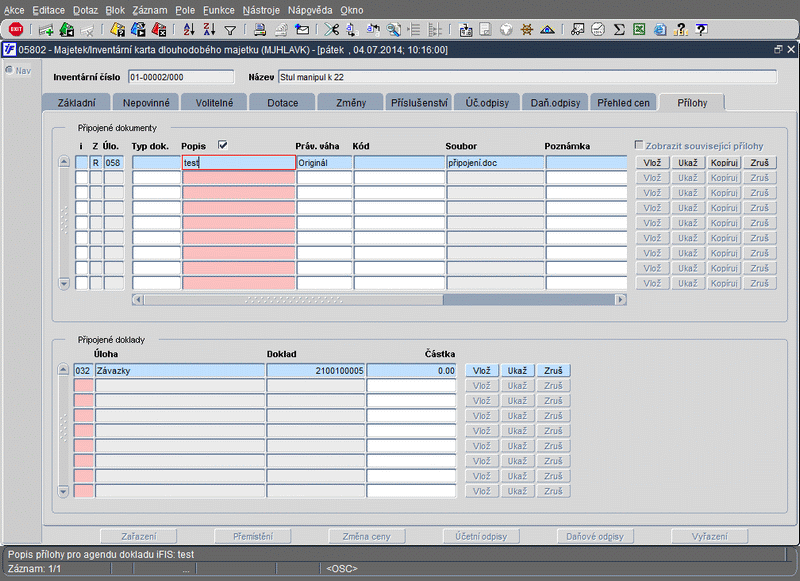Enable 'Zobrazit související přílohy' checkbox
Screen dimensions: 800x581
tap(640, 146)
